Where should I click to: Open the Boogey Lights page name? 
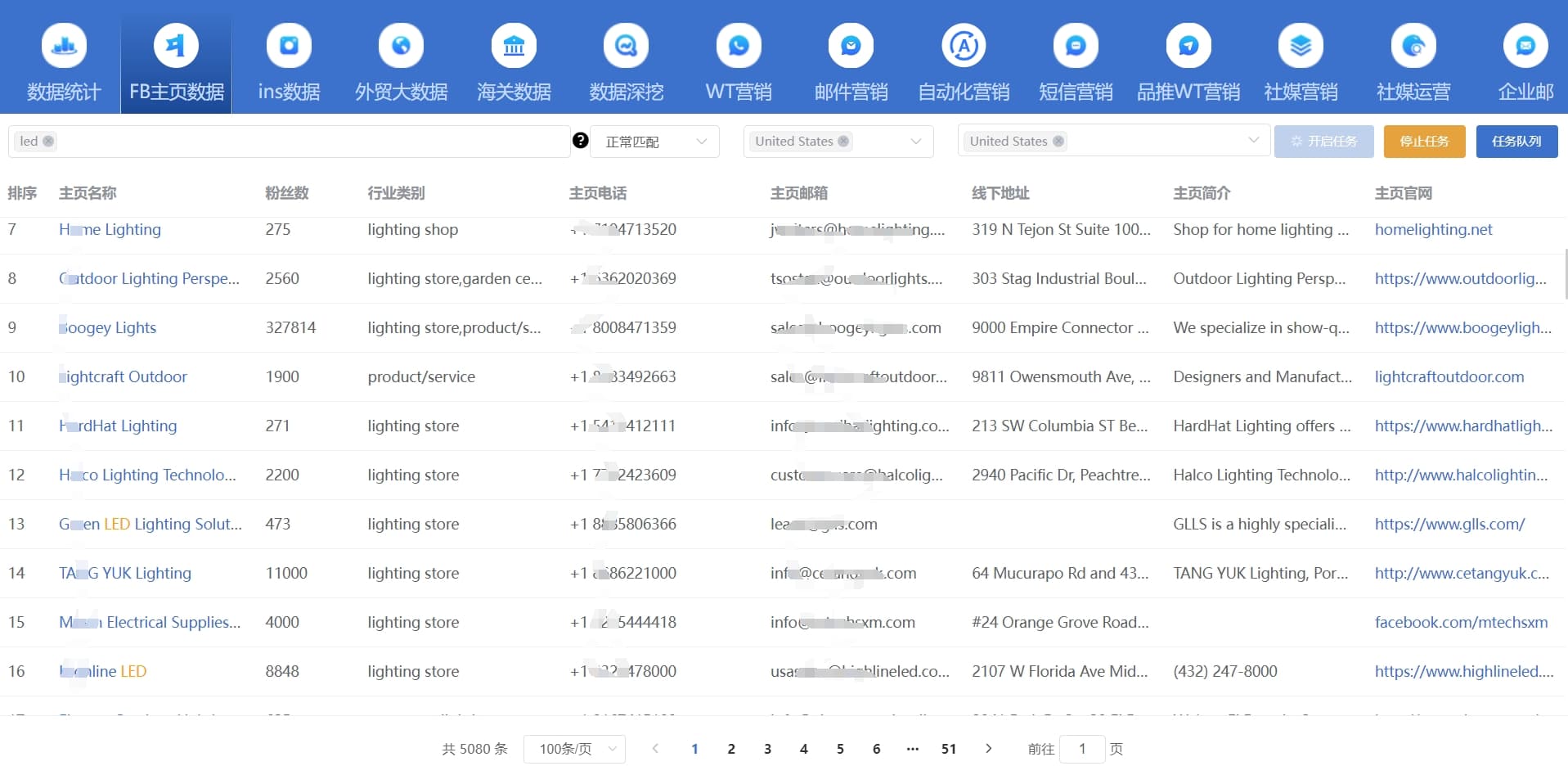(x=107, y=327)
